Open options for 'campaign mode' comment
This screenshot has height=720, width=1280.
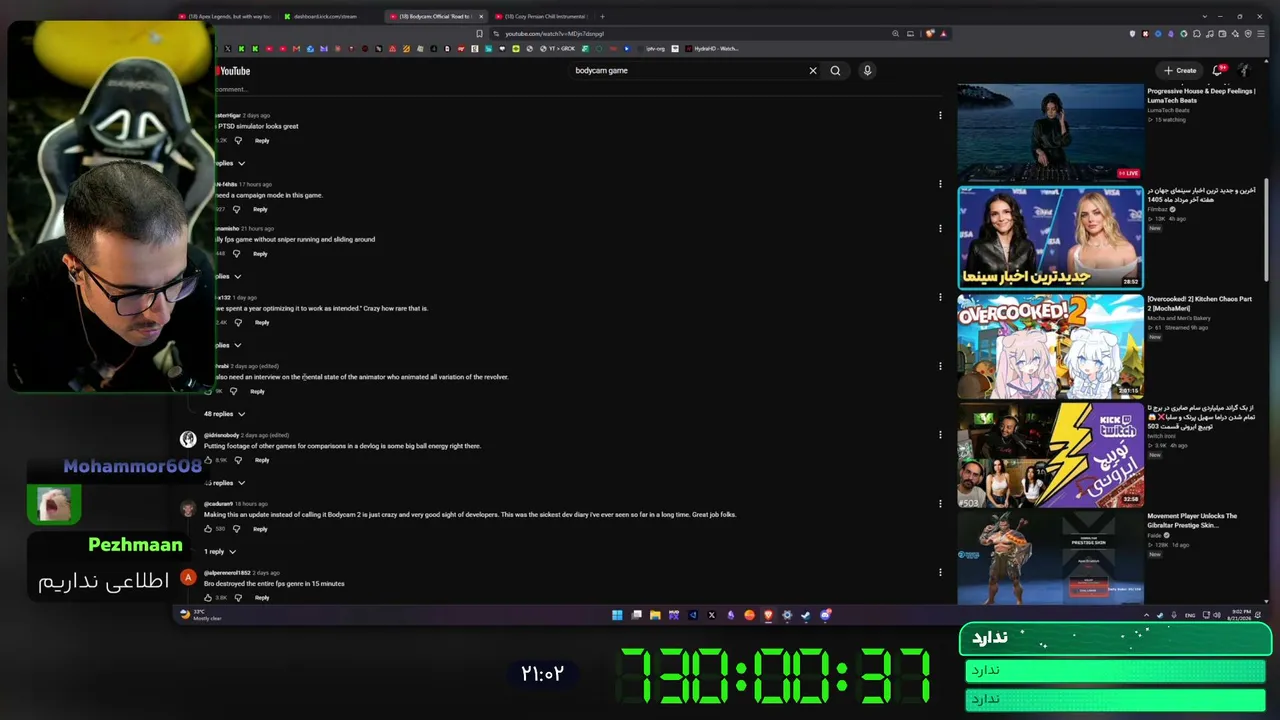(940, 184)
